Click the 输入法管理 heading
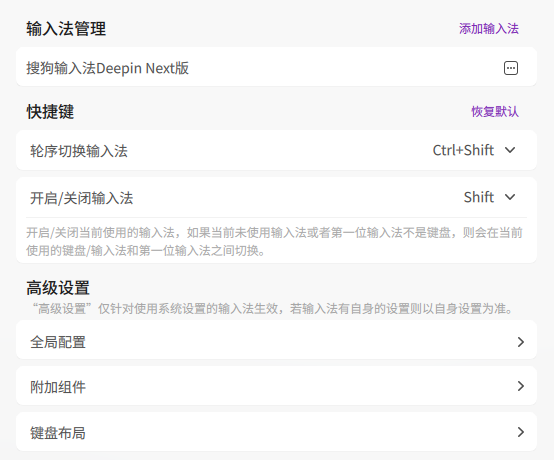Image resolution: width=554 pixels, height=460 pixels. click(66, 29)
